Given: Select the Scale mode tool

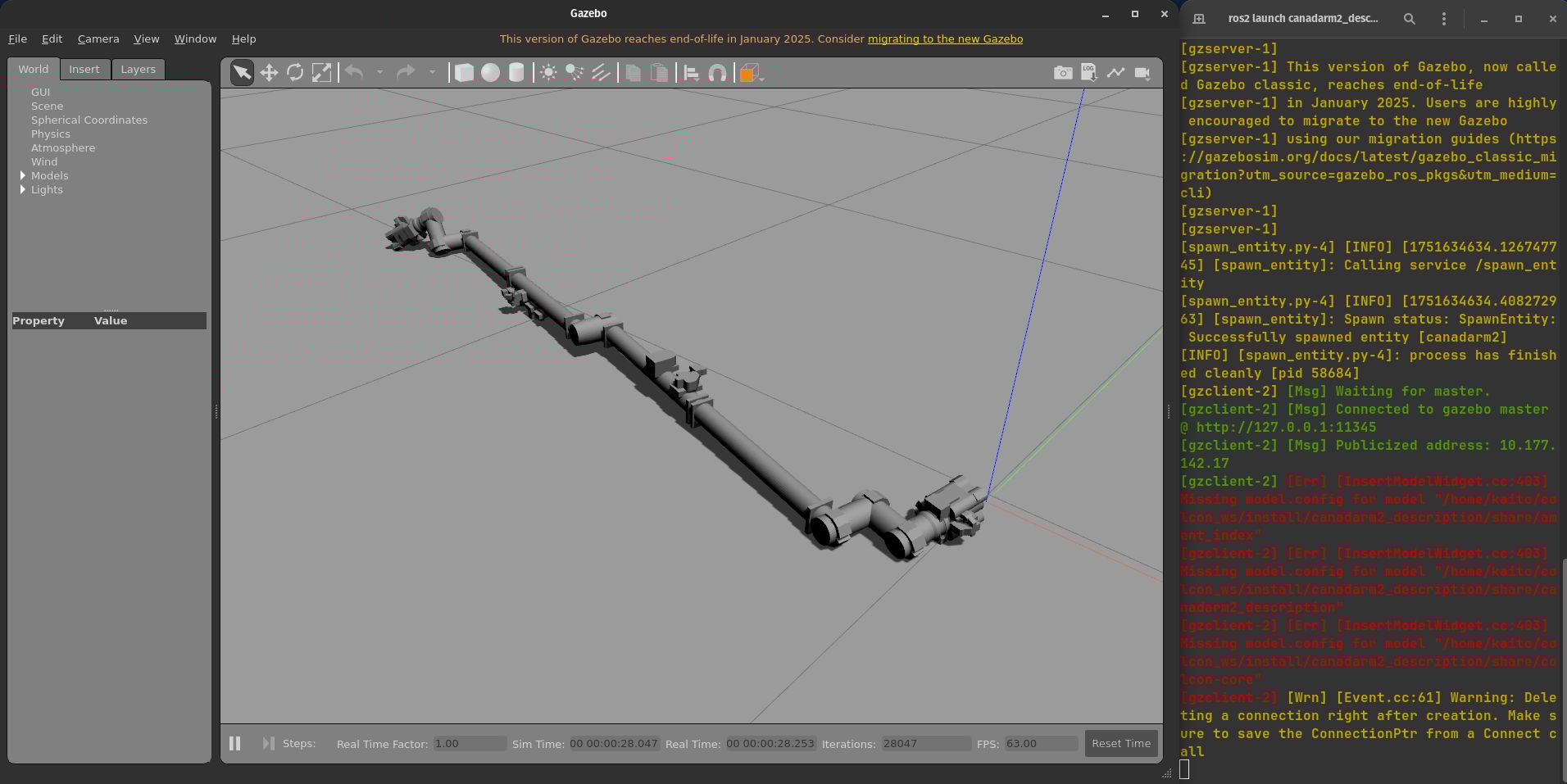Looking at the screenshot, I should (x=321, y=73).
